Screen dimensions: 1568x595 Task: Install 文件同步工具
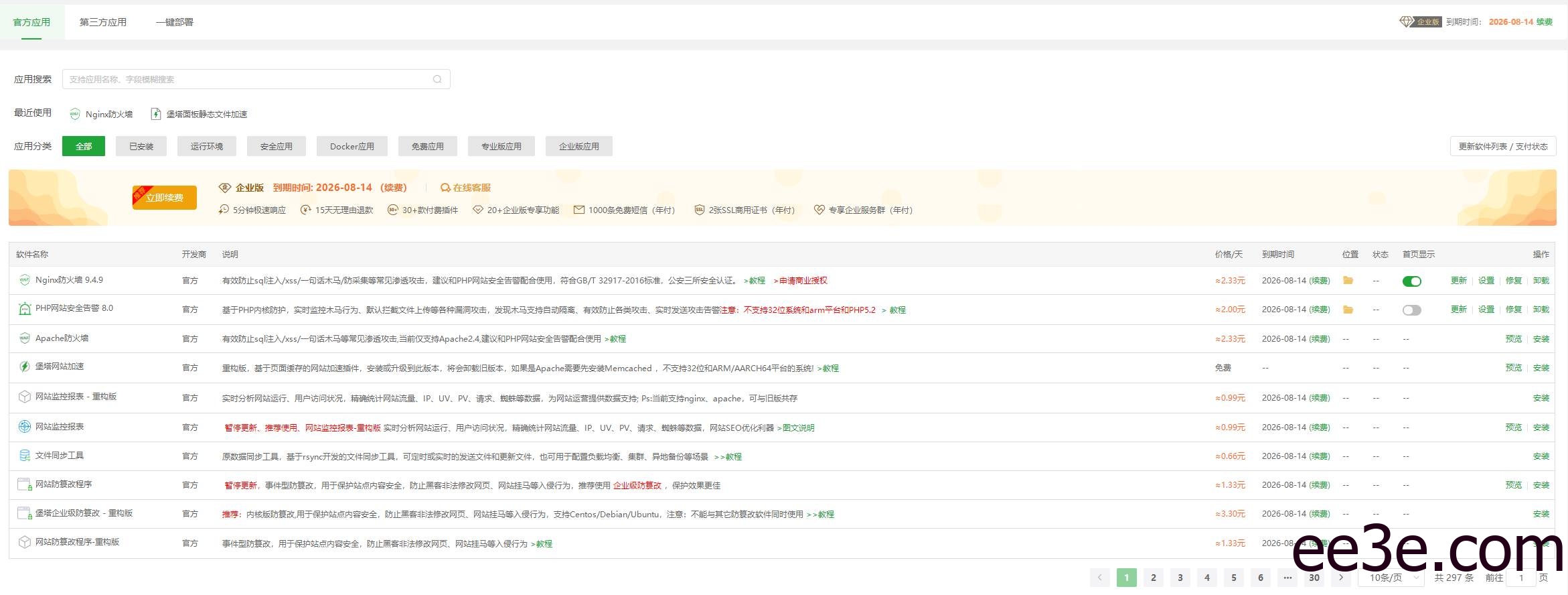click(x=1541, y=456)
